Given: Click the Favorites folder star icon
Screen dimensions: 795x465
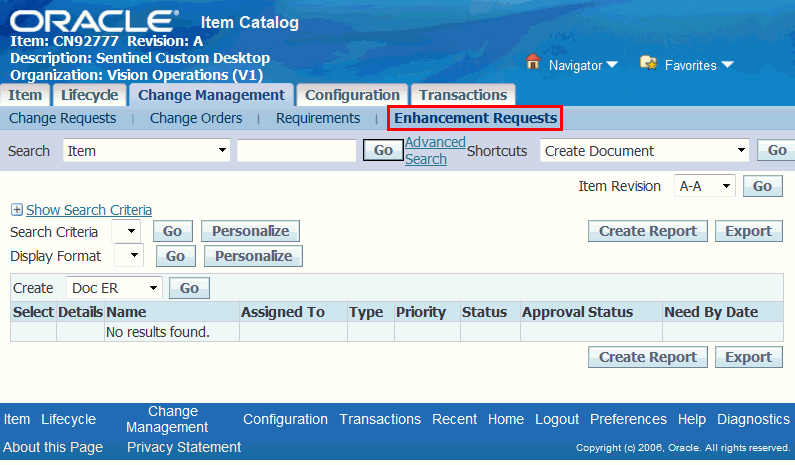Looking at the screenshot, I should coord(648,63).
